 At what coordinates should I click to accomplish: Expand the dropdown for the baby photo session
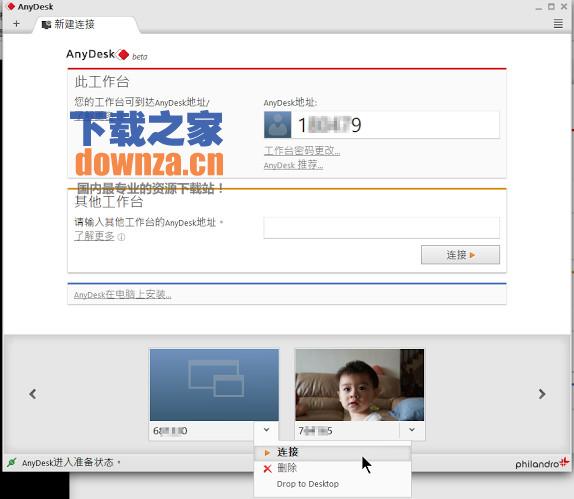point(412,430)
